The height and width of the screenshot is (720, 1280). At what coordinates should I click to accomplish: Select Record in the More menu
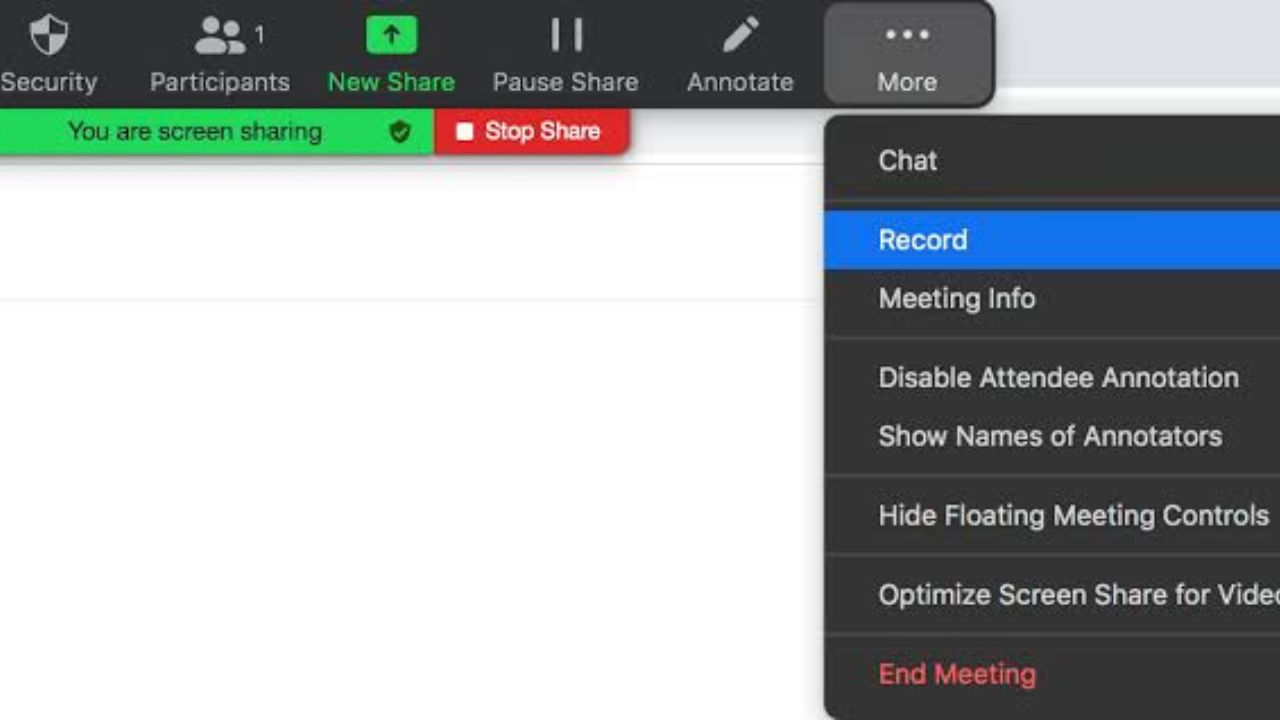tap(923, 240)
